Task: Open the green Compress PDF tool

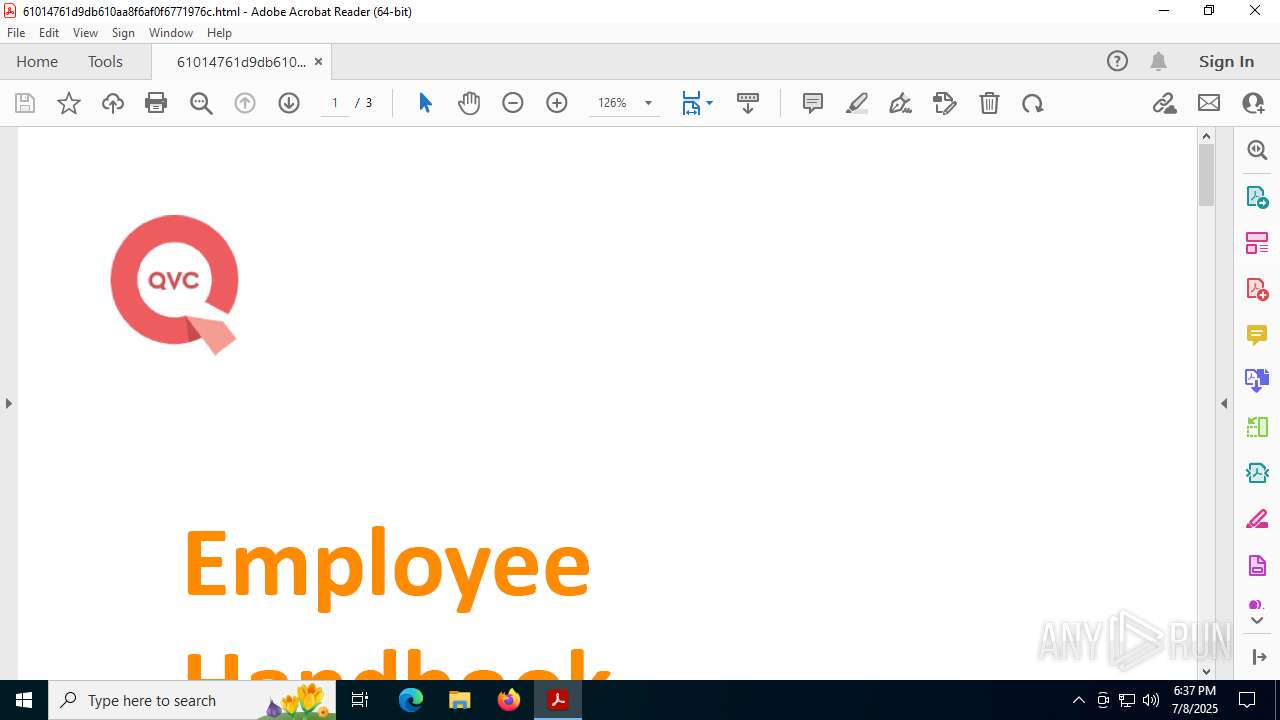Action: point(1257,427)
